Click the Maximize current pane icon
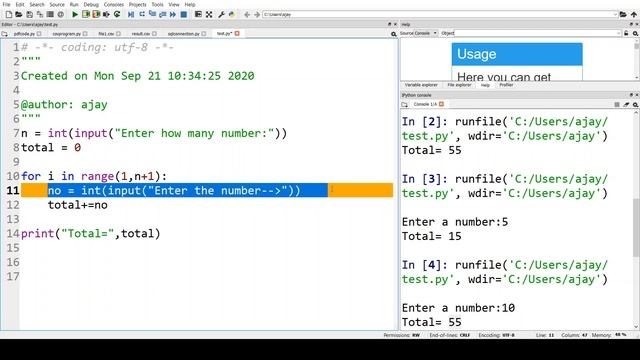Screen dimensions: 640x360 [x=198, y=15]
